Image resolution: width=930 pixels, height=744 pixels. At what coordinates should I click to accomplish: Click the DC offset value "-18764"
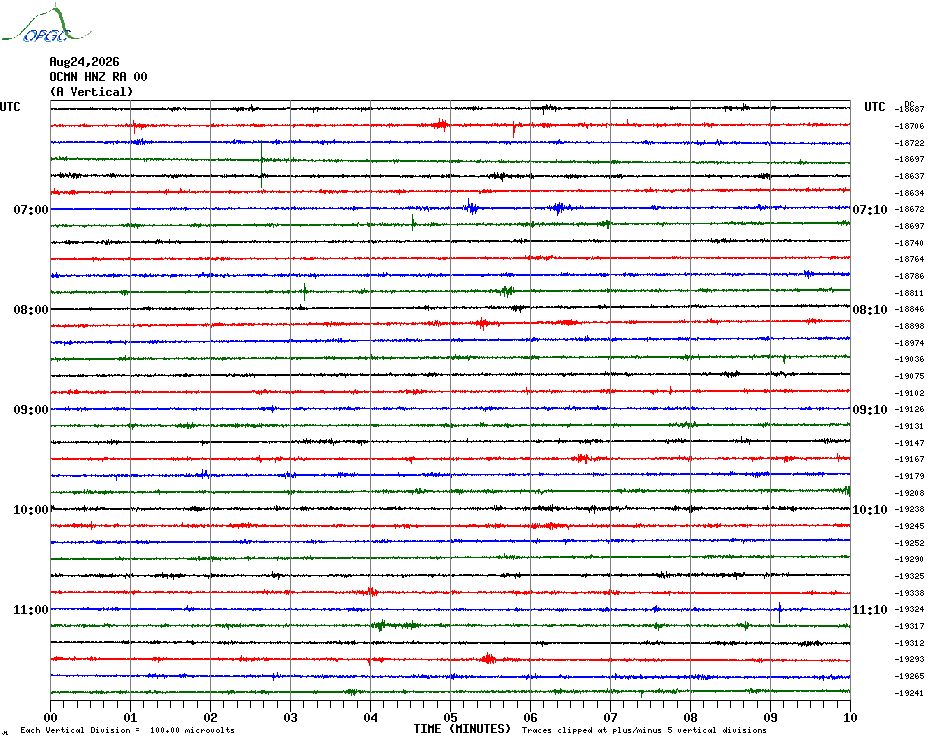[x=909, y=259]
